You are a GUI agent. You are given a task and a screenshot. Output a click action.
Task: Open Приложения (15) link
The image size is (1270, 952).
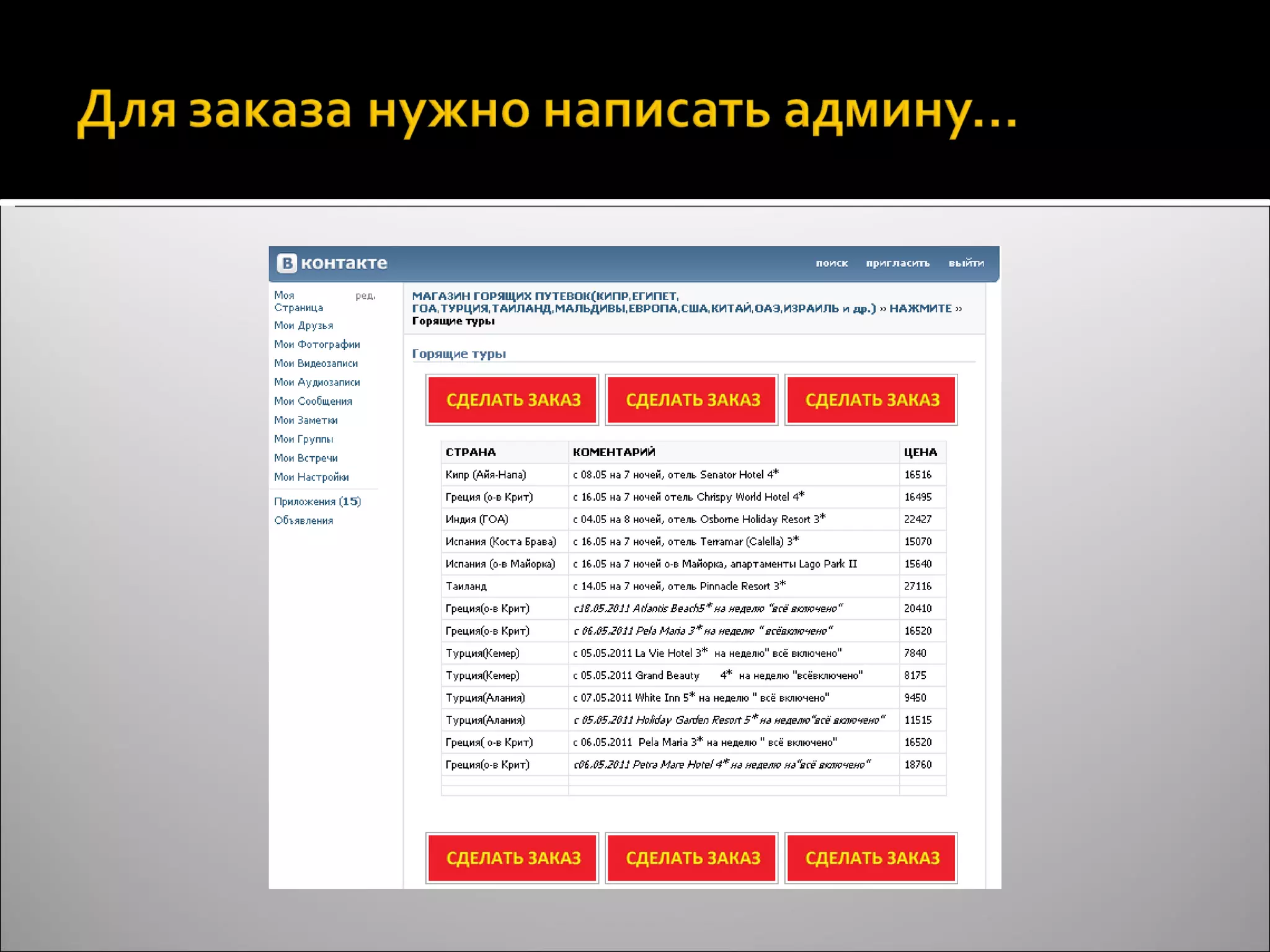317,501
